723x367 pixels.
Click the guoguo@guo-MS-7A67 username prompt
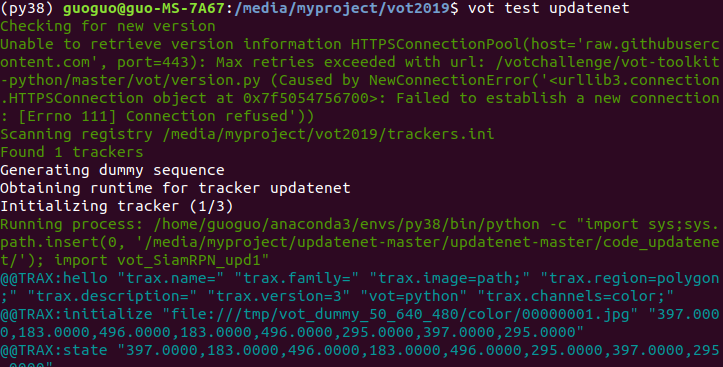pos(144,8)
